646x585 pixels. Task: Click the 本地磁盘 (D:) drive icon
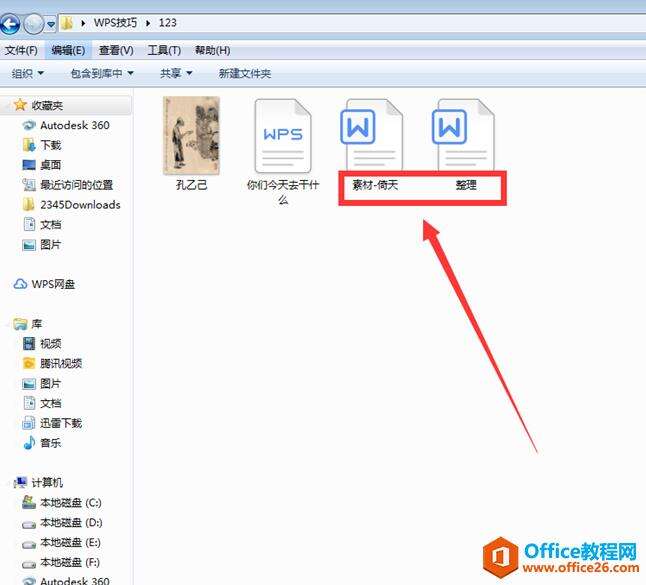point(29,524)
